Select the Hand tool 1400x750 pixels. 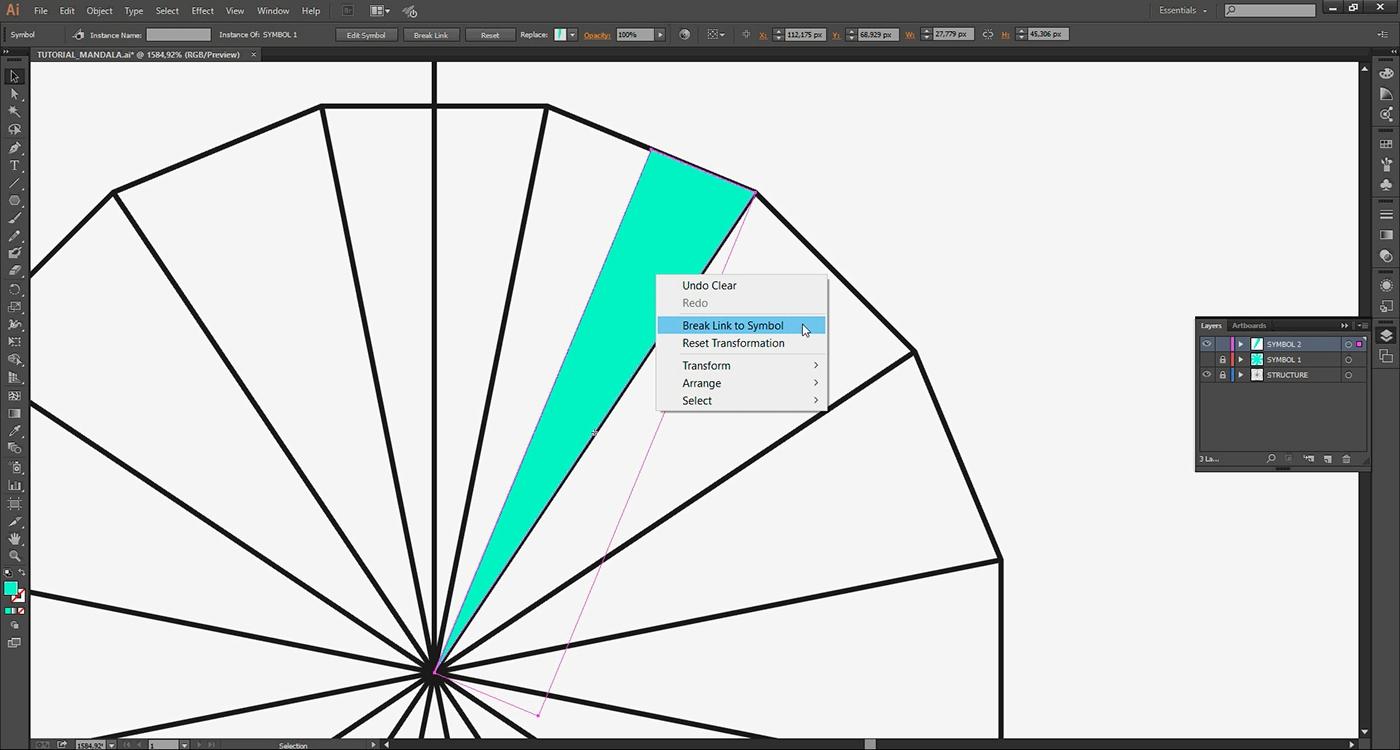14,539
